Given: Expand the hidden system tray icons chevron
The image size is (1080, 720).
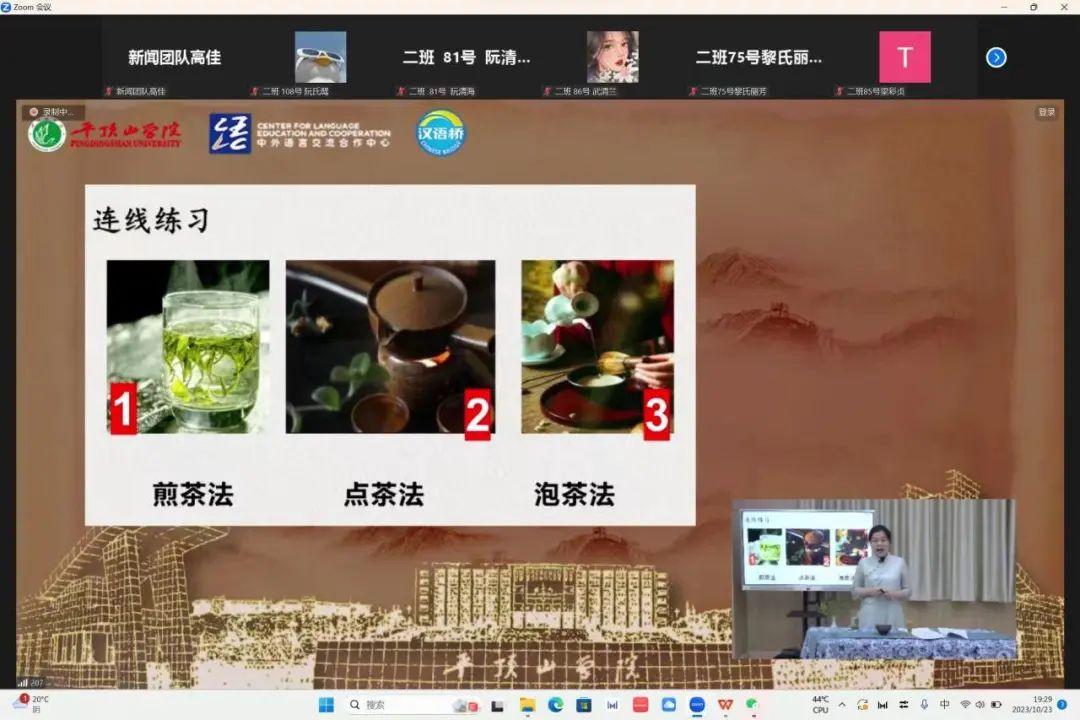Looking at the screenshot, I should tap(842, 705).
